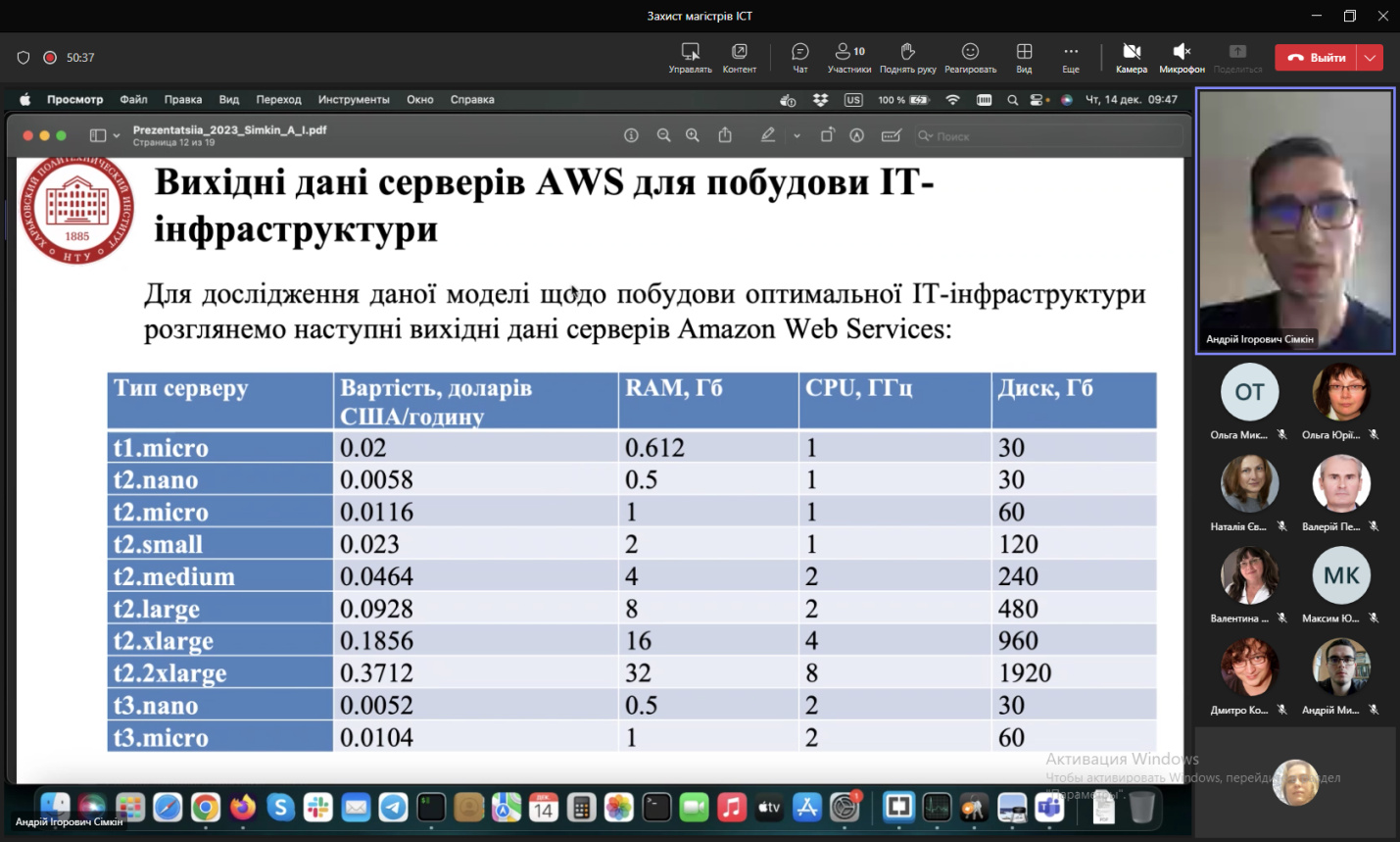Click the red recording indicator icon

tap(50, 58)
